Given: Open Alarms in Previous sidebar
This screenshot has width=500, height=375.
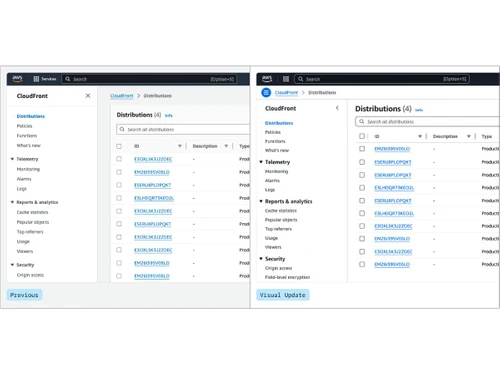Looking at the screenshot, I should point(24,179).
